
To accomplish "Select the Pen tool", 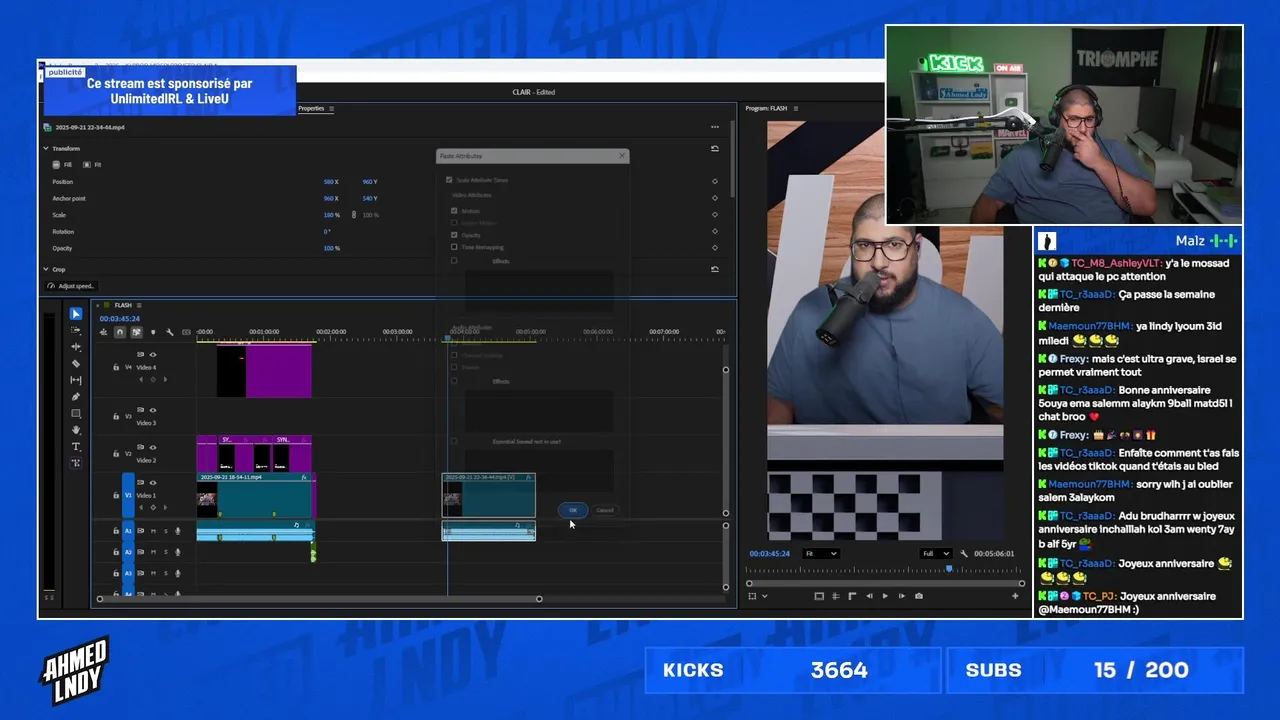I will click(76, 397).
